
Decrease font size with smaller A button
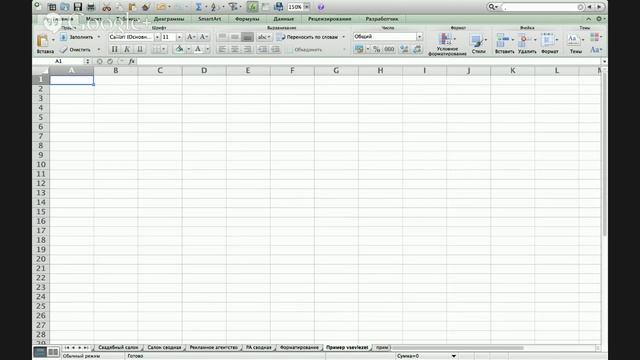(x=203, y=37)
